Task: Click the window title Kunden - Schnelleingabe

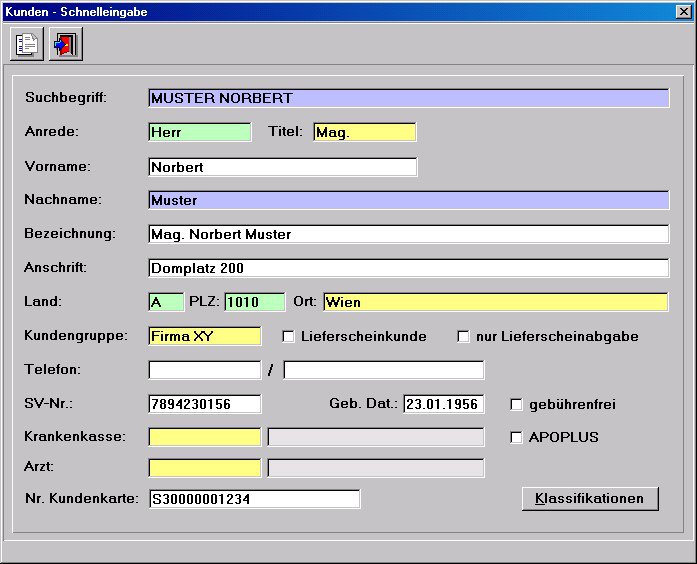Action: click(x=76, y=12)
